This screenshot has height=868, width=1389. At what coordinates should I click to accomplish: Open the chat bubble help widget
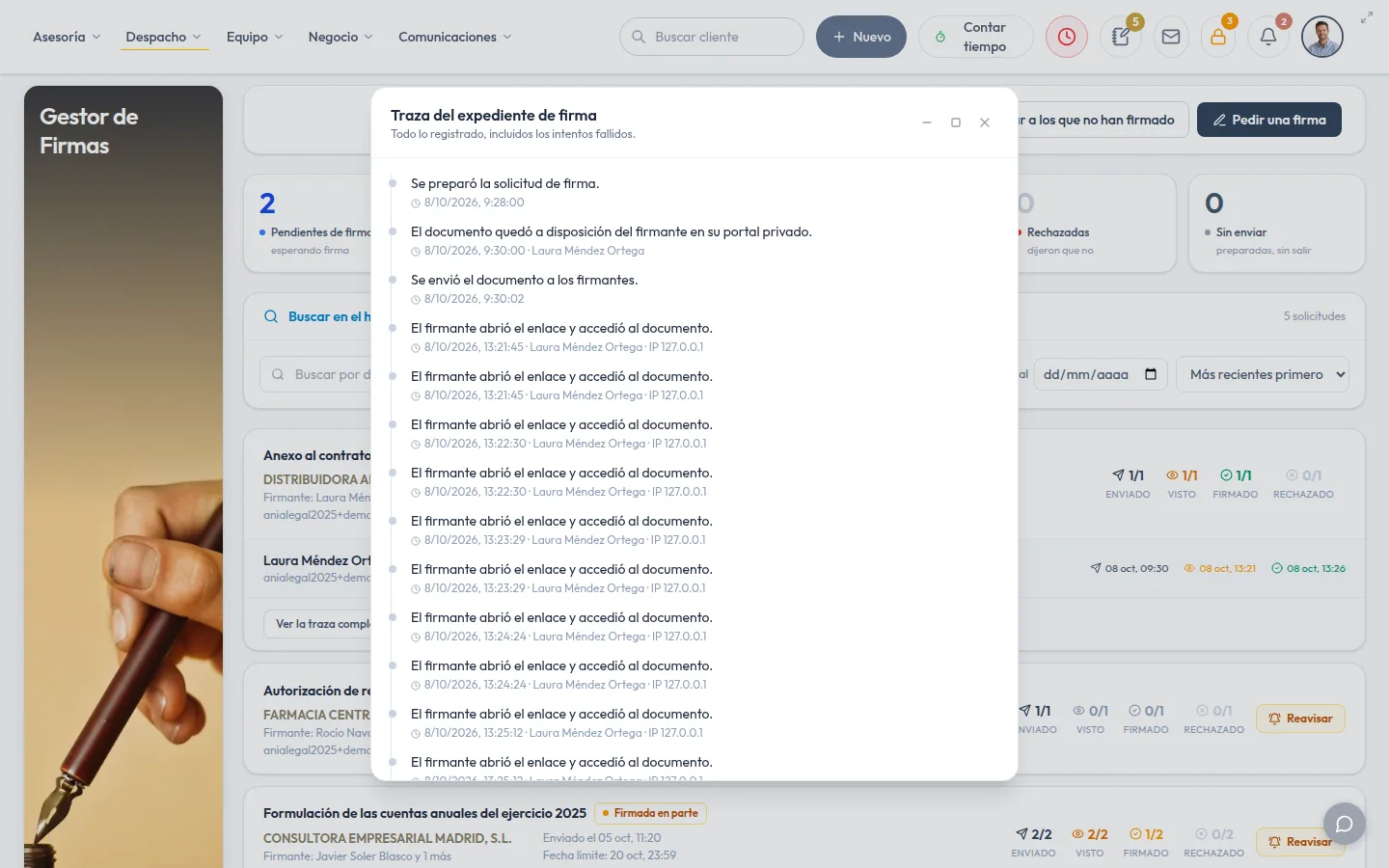pyautogui.click(x=1345, y=824)
